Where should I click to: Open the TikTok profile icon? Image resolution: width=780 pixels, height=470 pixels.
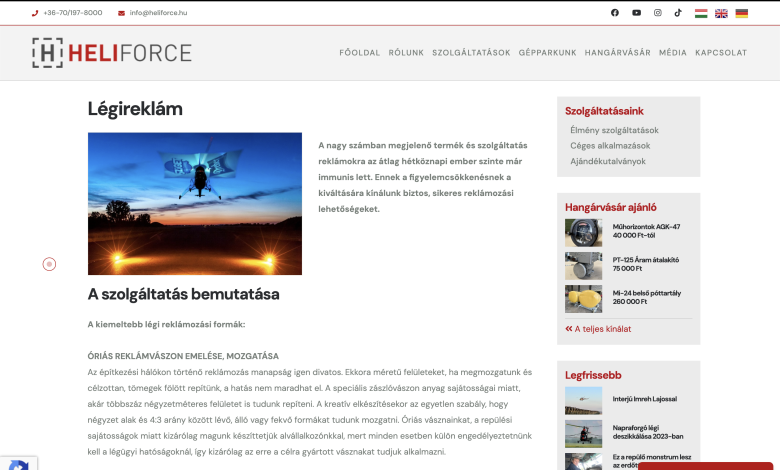(x=677, y=13)
